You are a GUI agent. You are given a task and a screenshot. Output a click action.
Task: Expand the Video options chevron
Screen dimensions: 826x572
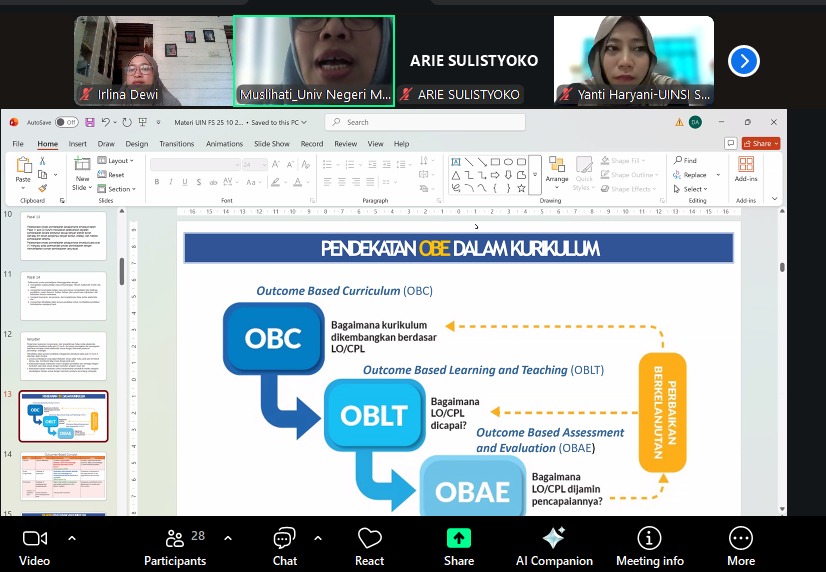pos(71,537)
